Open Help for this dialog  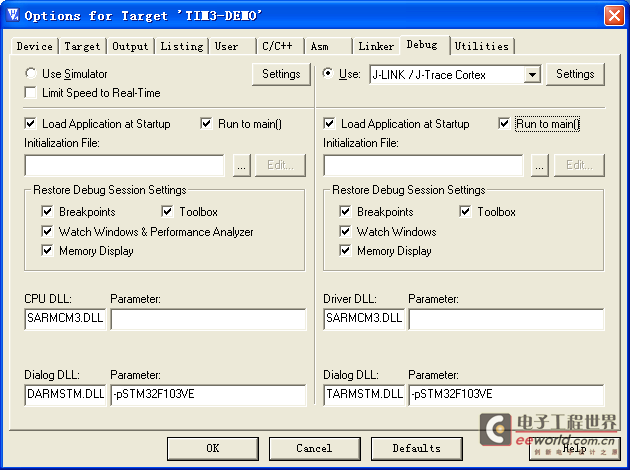(x=575, y=449)
